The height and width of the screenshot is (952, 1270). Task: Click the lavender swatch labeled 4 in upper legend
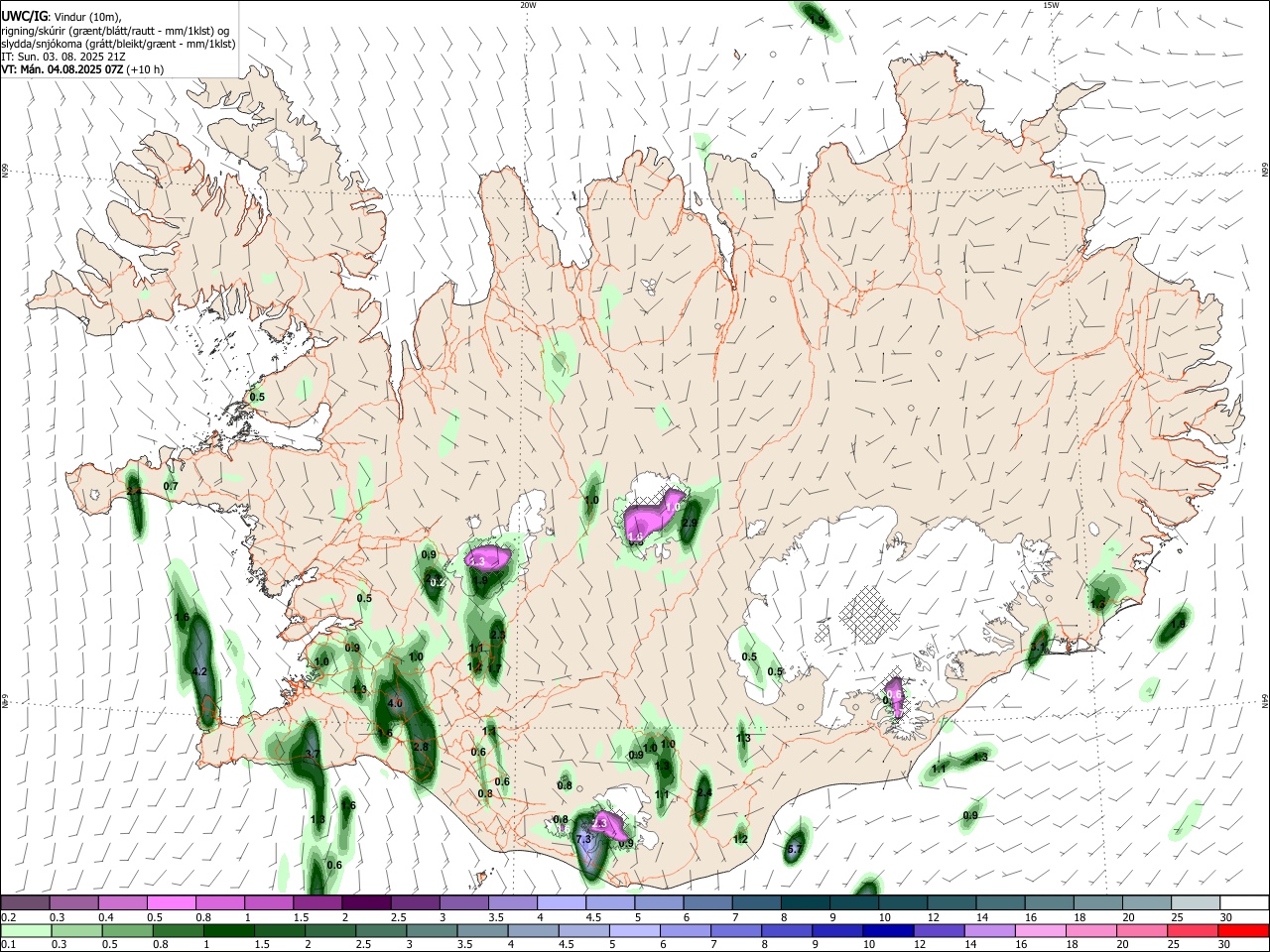[561, 902]
